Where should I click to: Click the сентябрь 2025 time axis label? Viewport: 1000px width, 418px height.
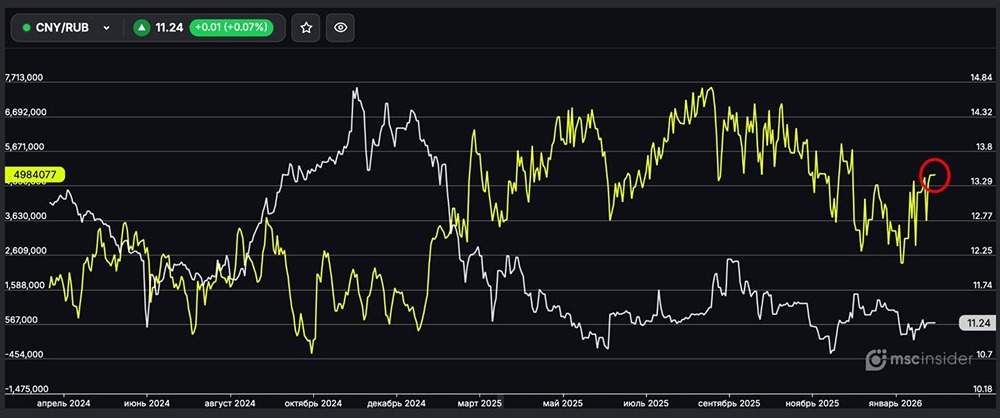730,404
